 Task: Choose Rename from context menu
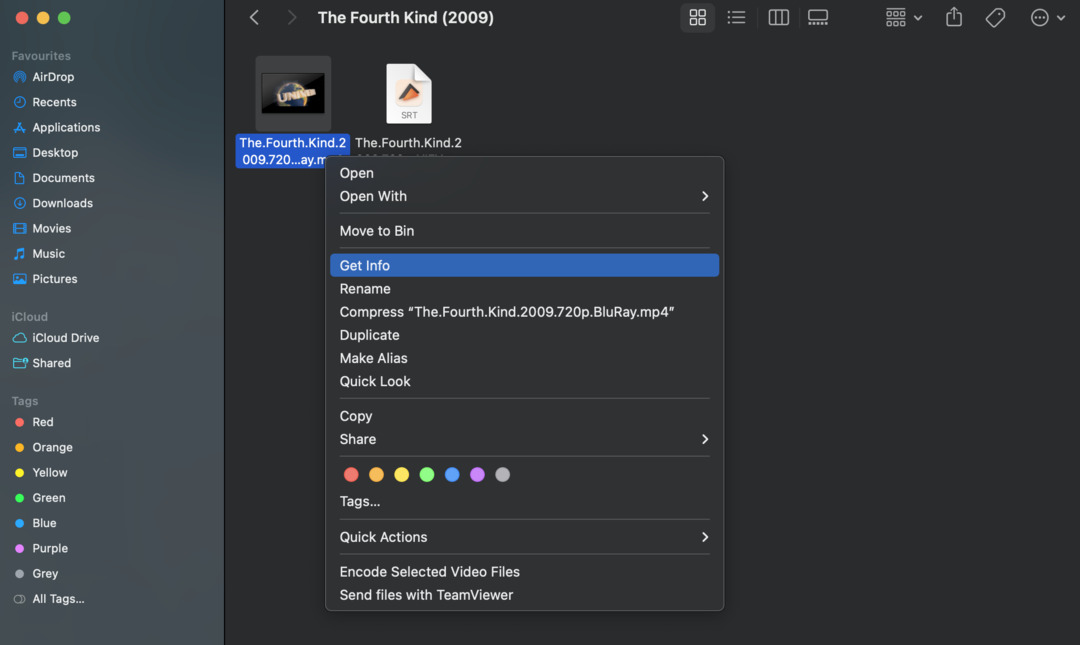pyautogui.click(x=524, y=289)
